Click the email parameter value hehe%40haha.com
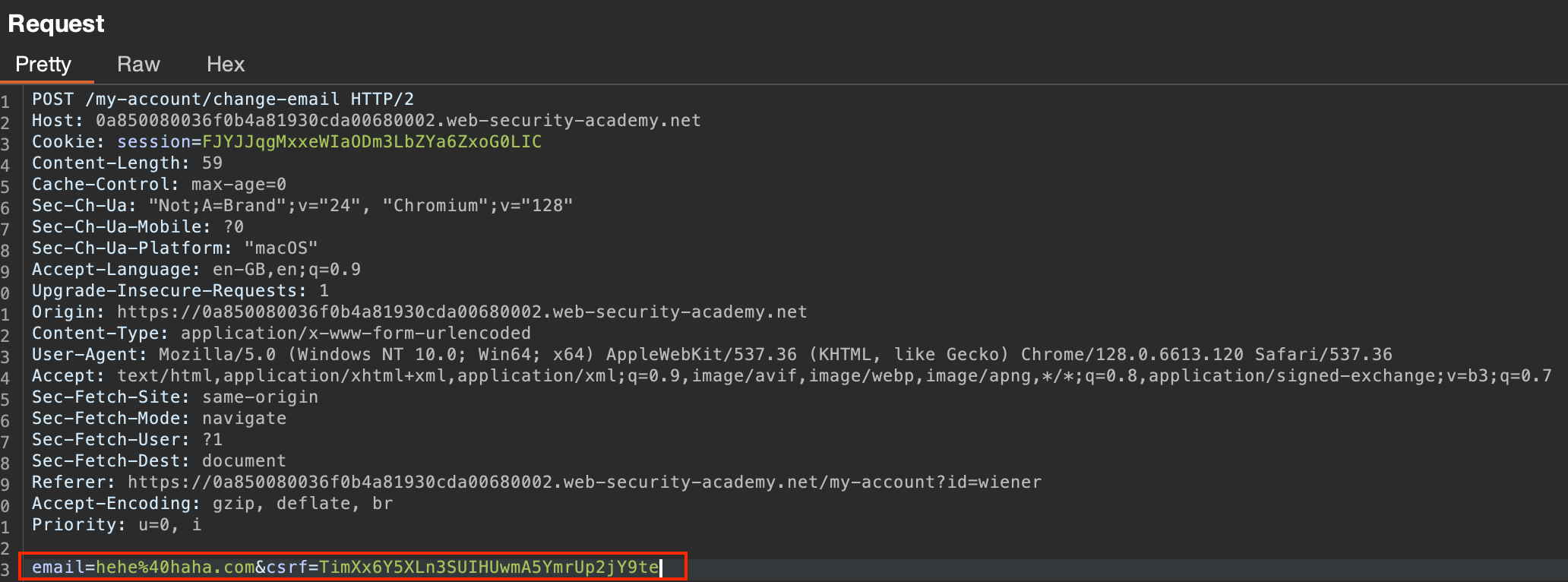This screenshot has width=1568, height=582. pos(175,568)
